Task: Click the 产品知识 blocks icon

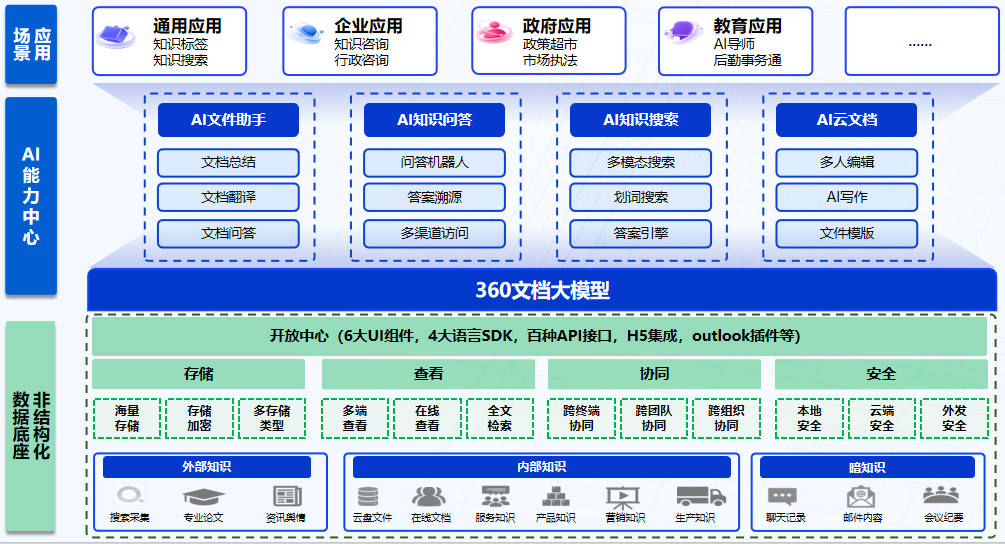Action: click(556, 497)
